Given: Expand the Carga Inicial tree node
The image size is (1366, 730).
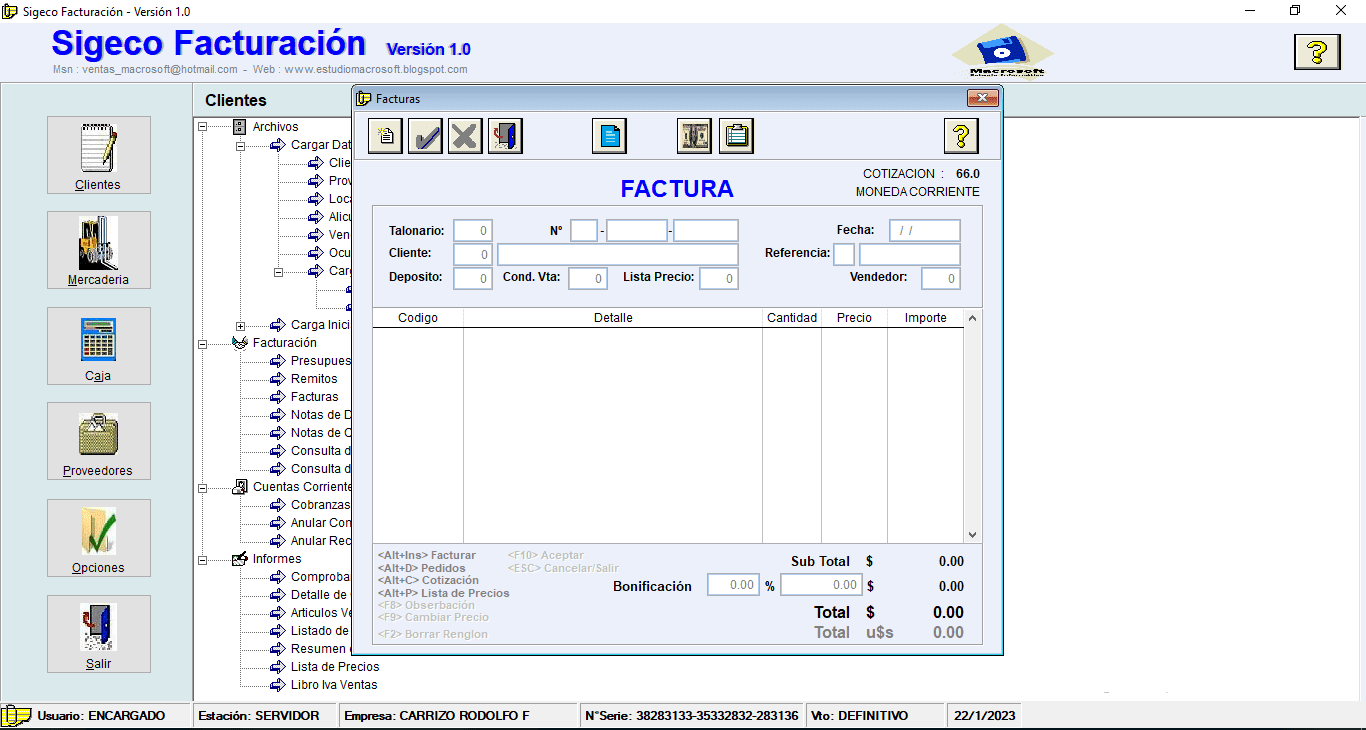Looking at the screenshot, I should (x=241, y=326).
